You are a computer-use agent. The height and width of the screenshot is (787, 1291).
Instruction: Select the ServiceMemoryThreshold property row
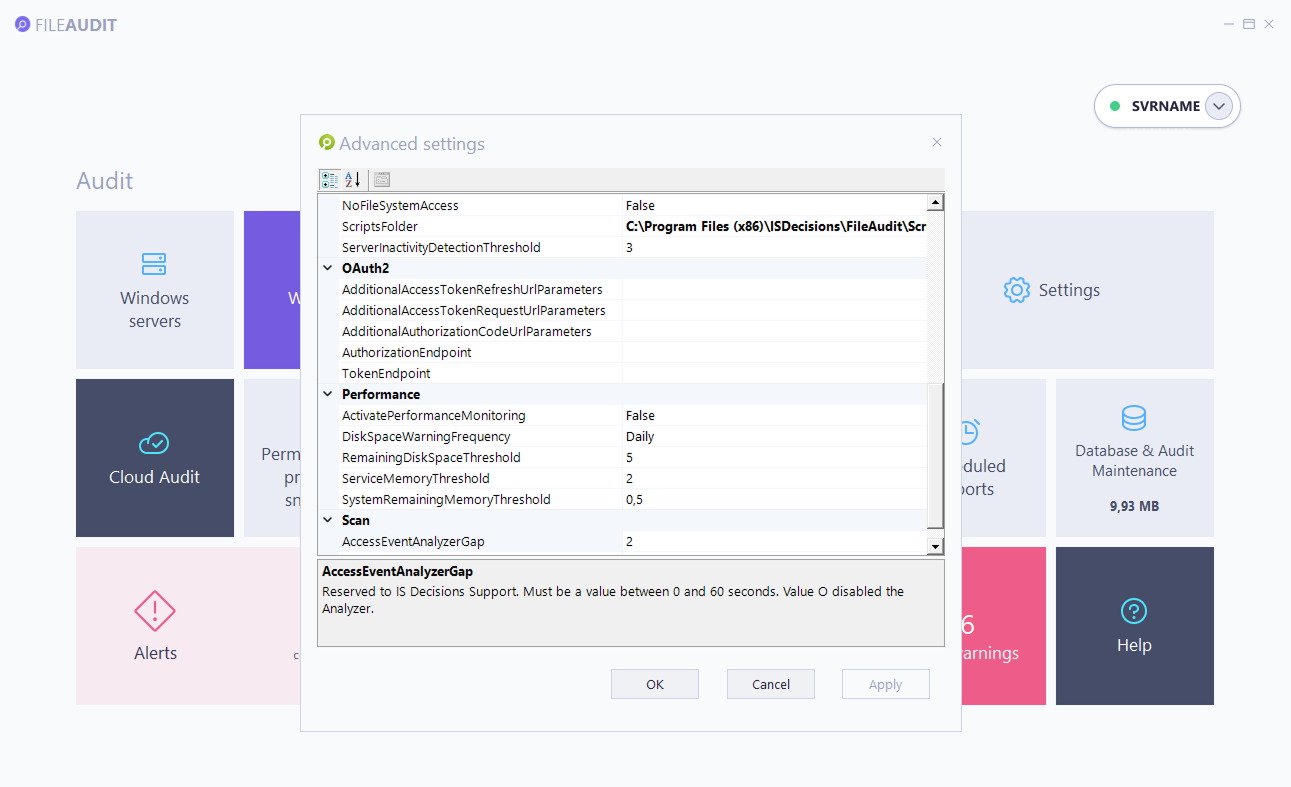point(623,478)
